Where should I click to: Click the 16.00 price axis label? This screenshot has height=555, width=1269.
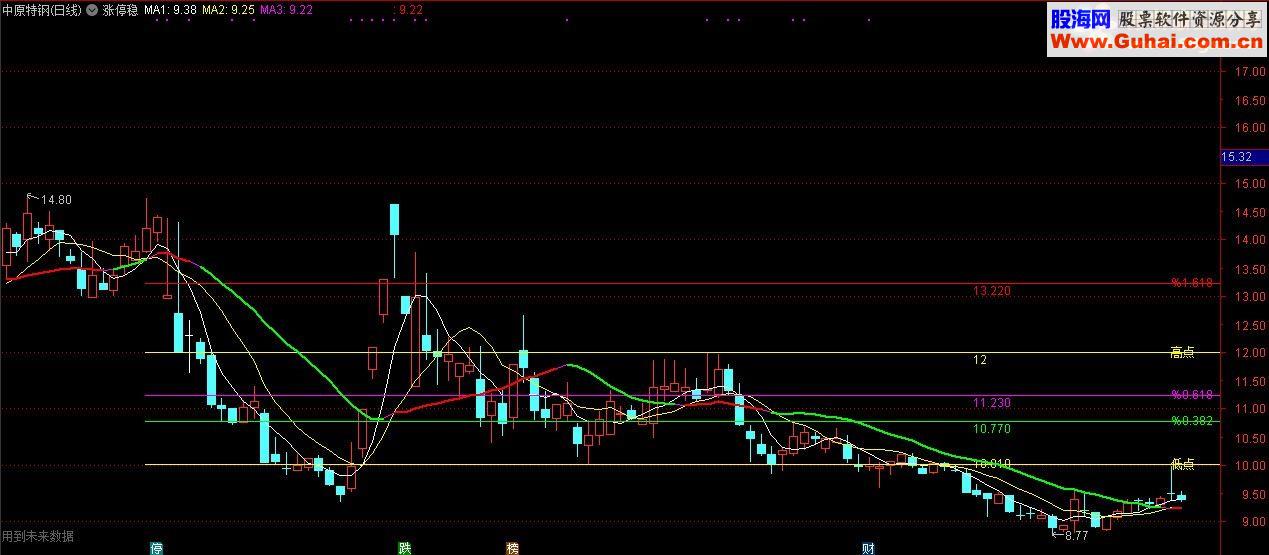click(1250, 128)
